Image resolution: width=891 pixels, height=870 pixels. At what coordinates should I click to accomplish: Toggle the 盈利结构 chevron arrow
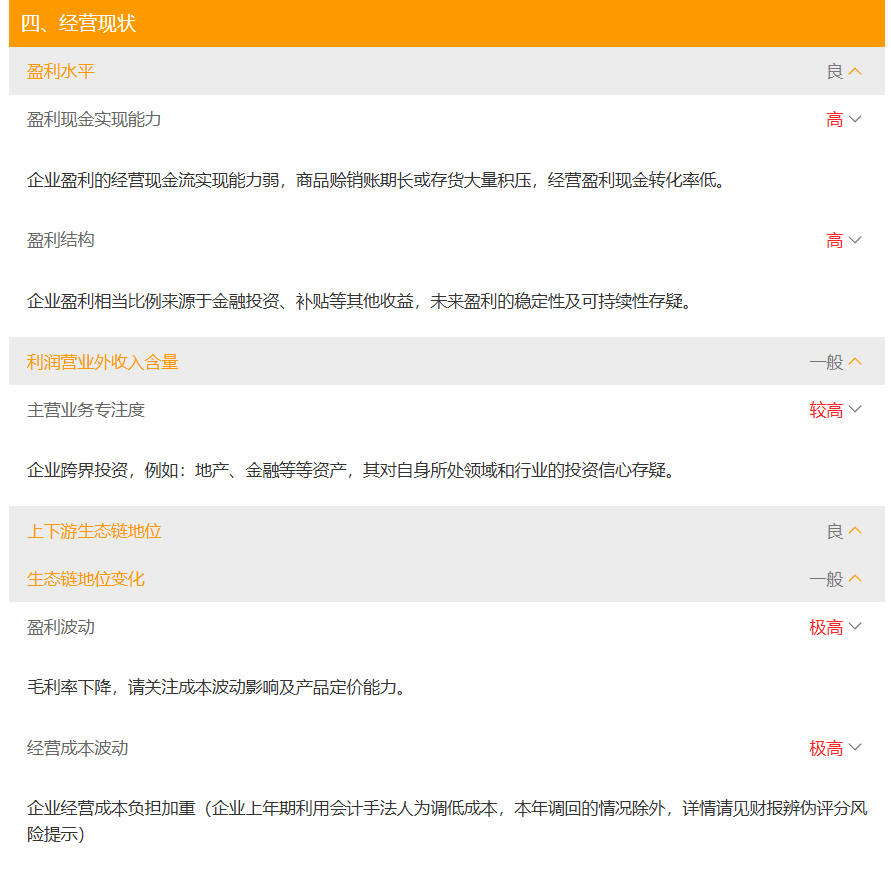click(855, 240)
